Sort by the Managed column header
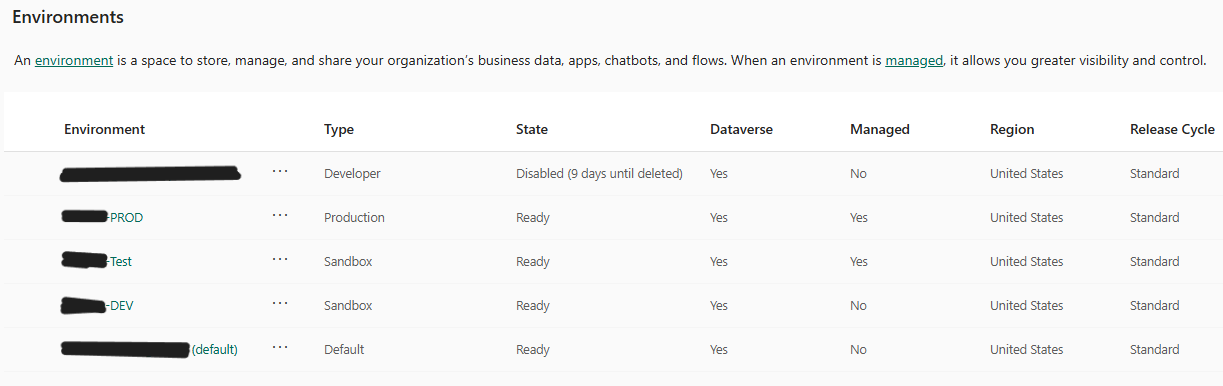Image resolution: width=1223 pixels, height=386 pixels. 880,129
